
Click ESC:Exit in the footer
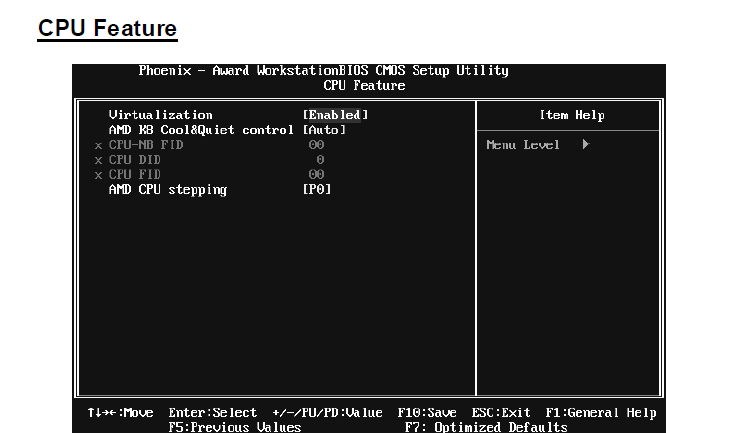[x=501, y=412]
